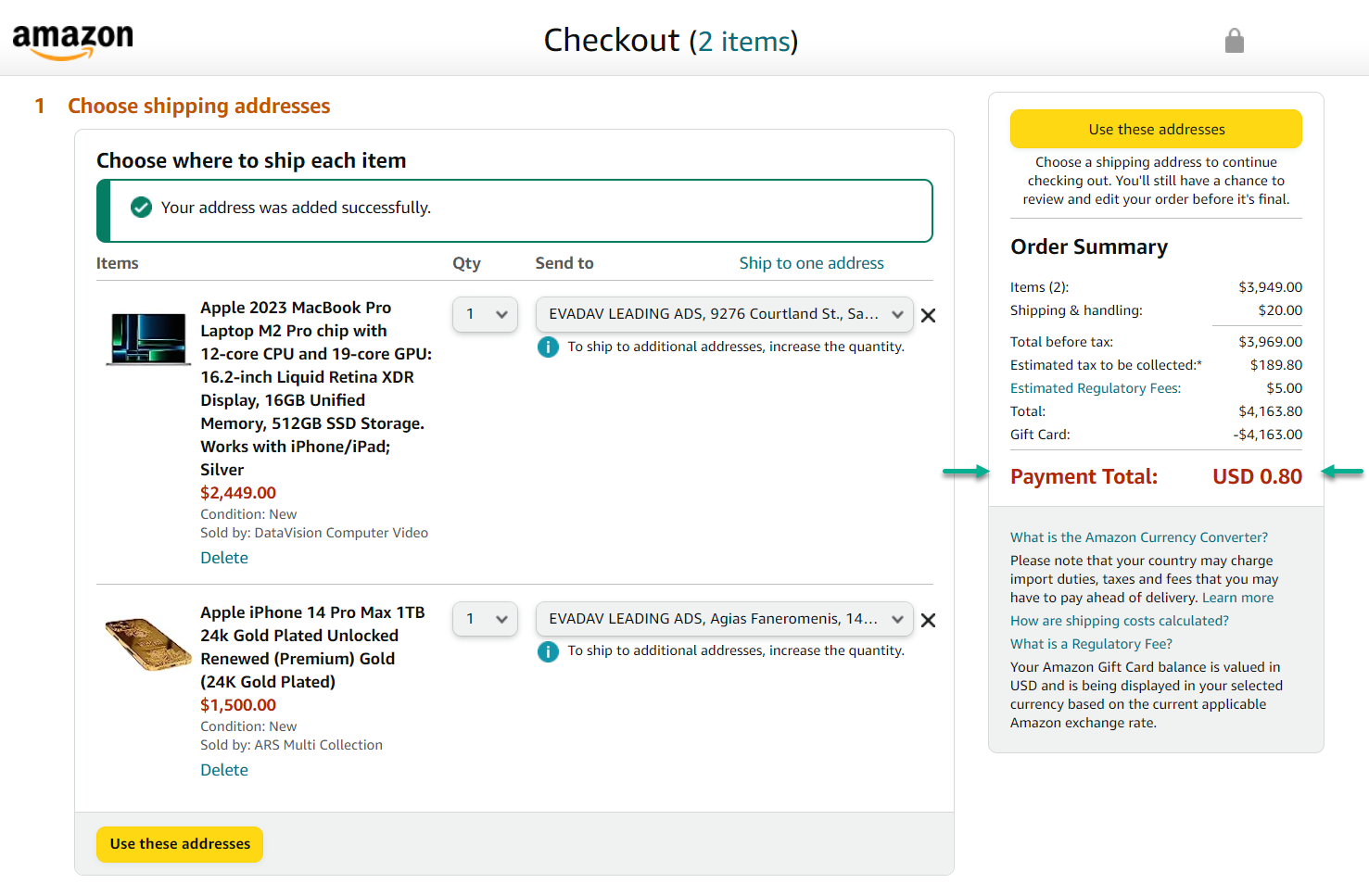Delete the iPhone 14 Pro Max item
Image resolution: width=1369 pixels, height=896 pixels.
224,770
